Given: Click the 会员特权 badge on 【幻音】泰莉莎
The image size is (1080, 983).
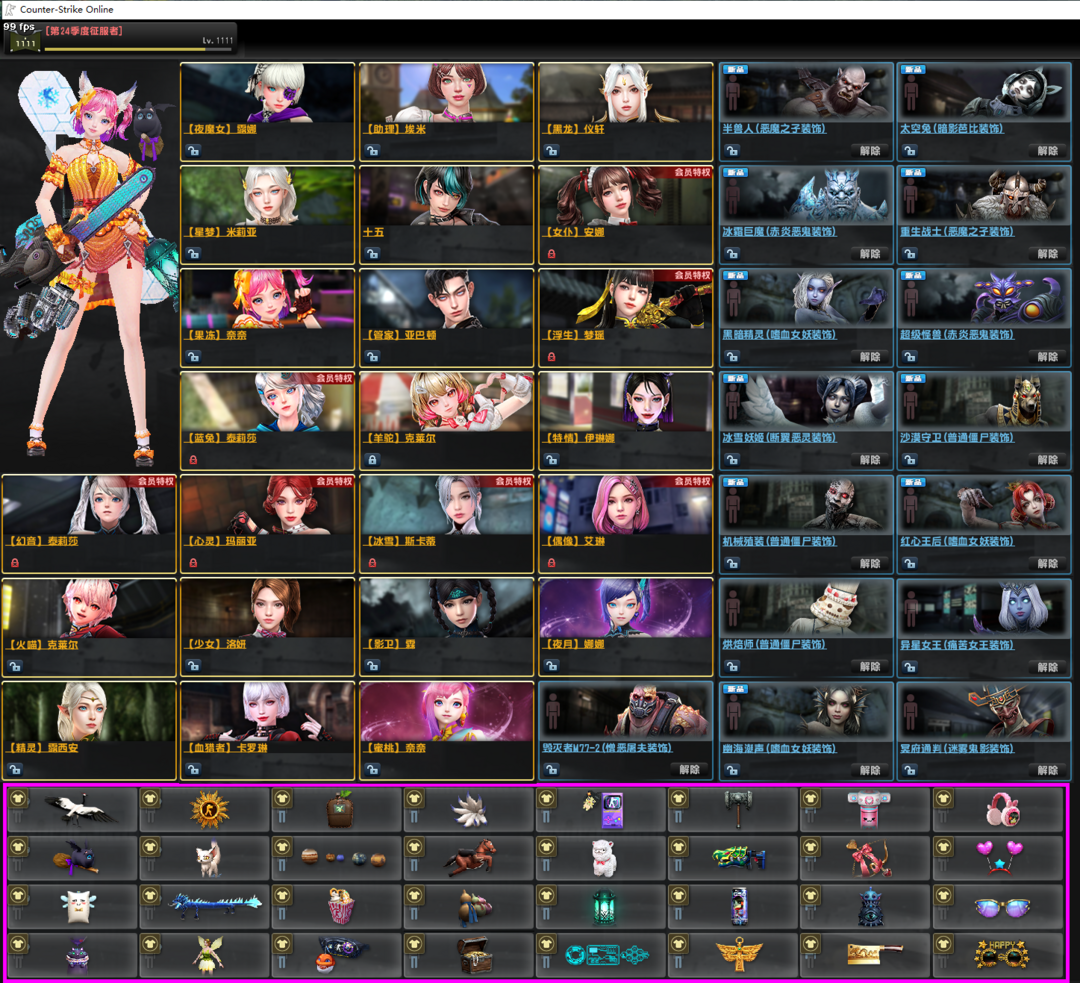Looking at the screenshot, I should (x=156, y=481).
